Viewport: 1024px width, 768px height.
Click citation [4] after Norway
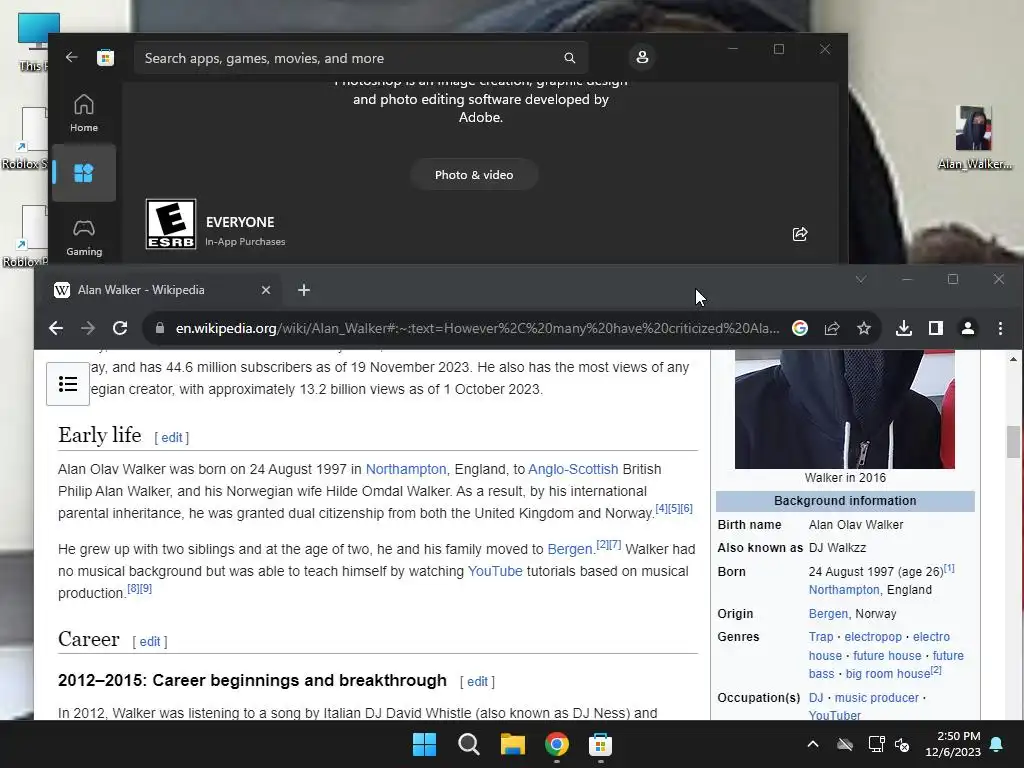click(x=661, y=508)
